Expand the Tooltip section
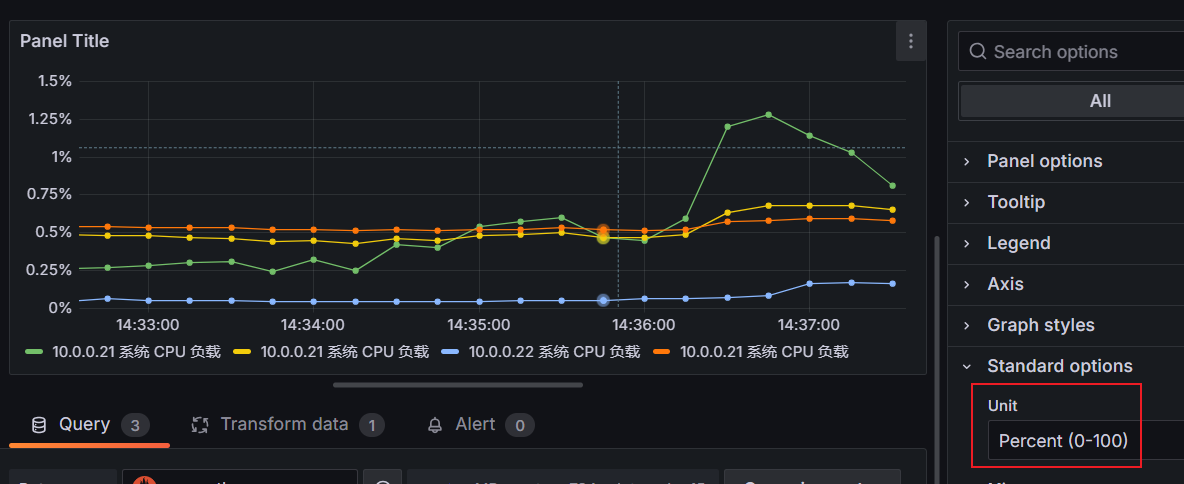 [x=1015, y=202]
